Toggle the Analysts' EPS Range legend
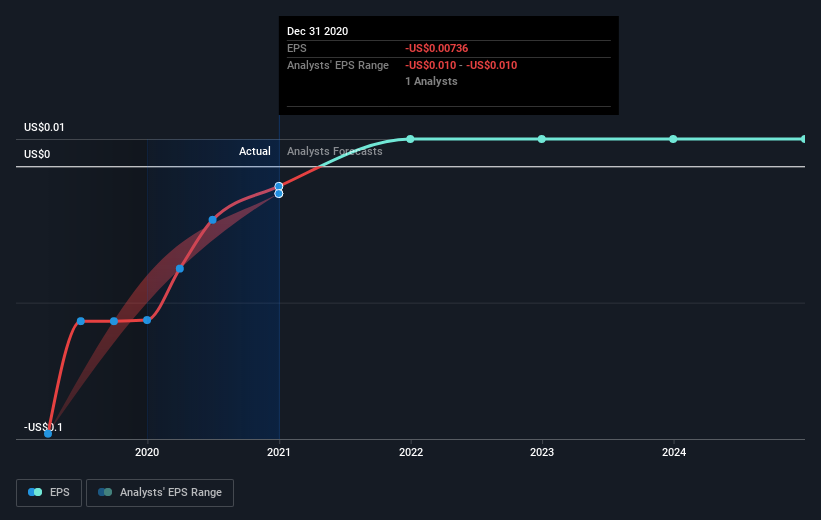Screen dimensions: 821x520 pyautogui.click(x=160, y=493)
